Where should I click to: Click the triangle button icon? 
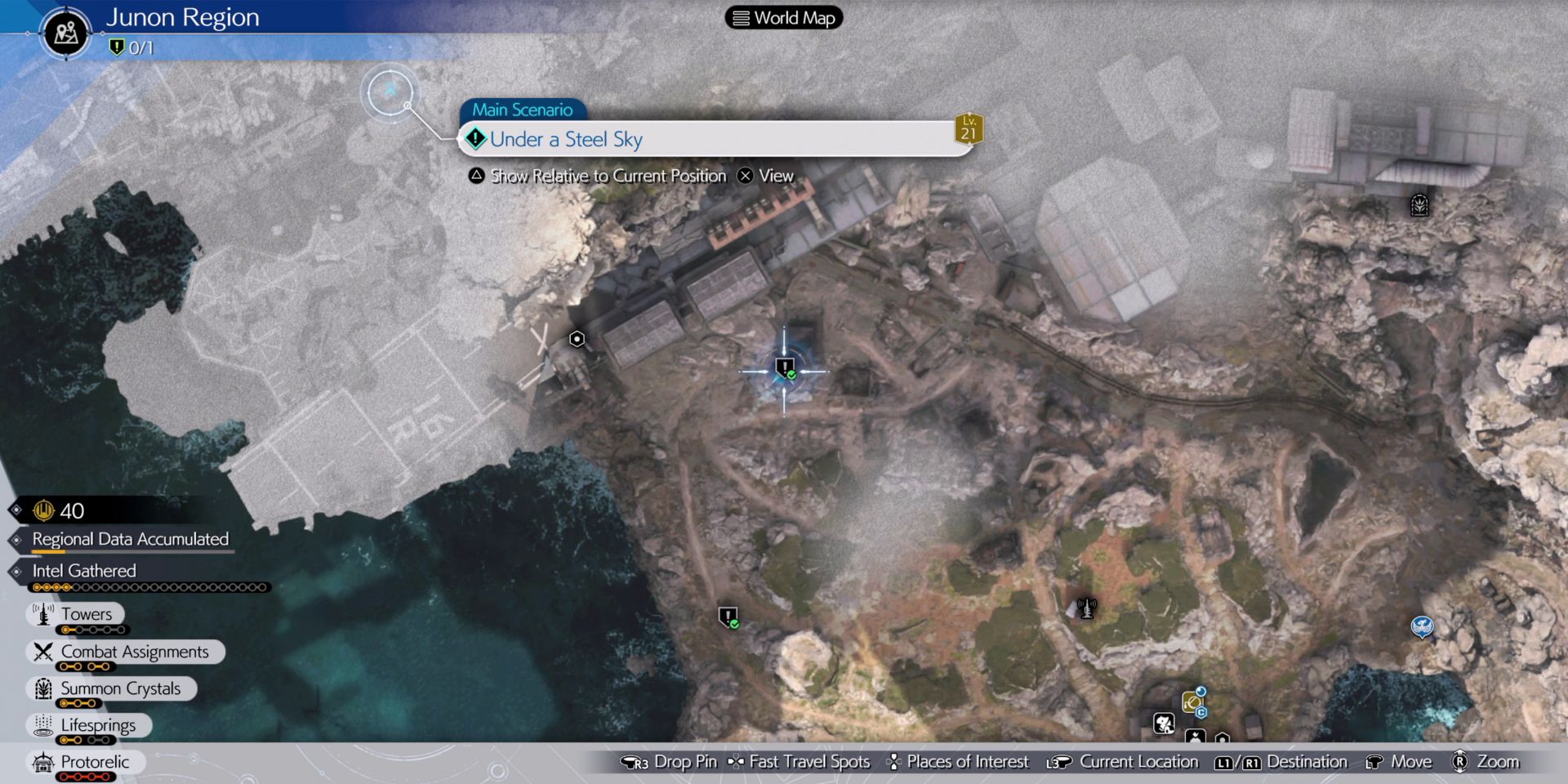(476, 176)
